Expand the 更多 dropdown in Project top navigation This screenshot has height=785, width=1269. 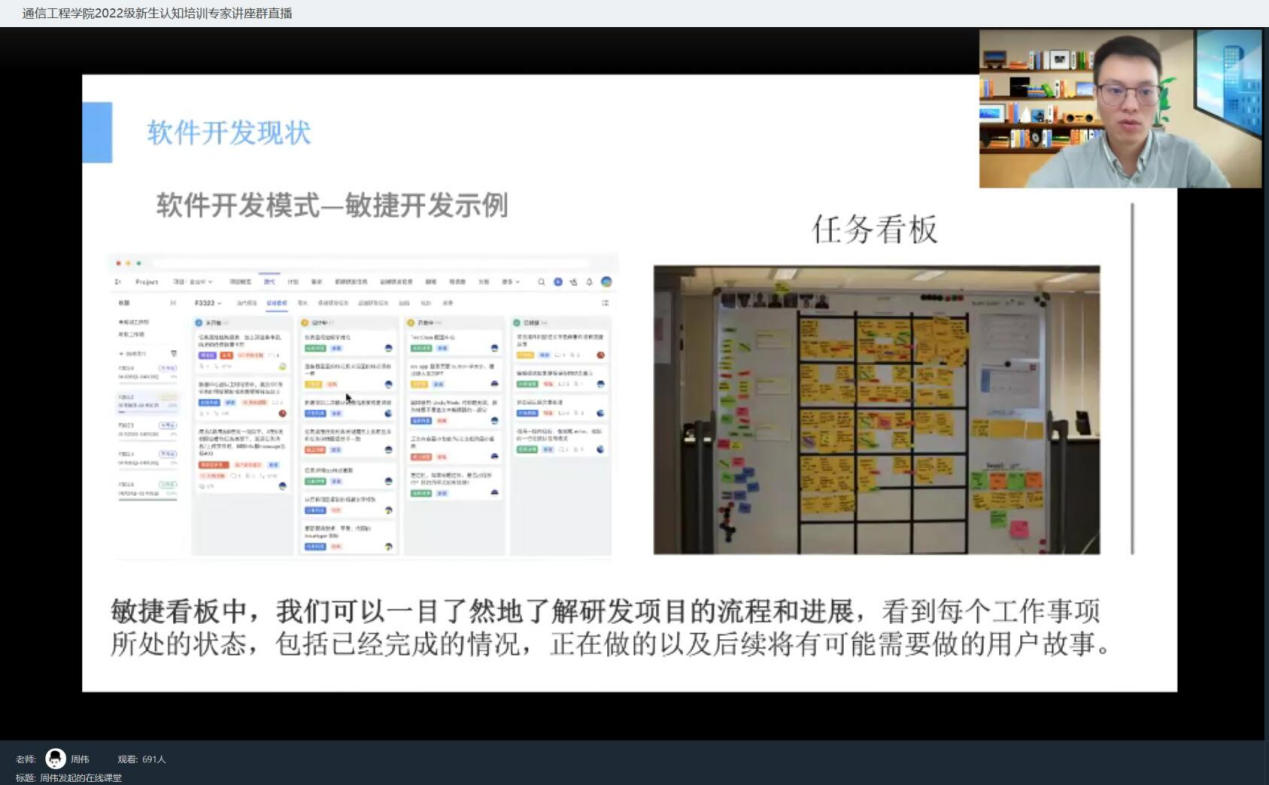(x=511, y=282)
